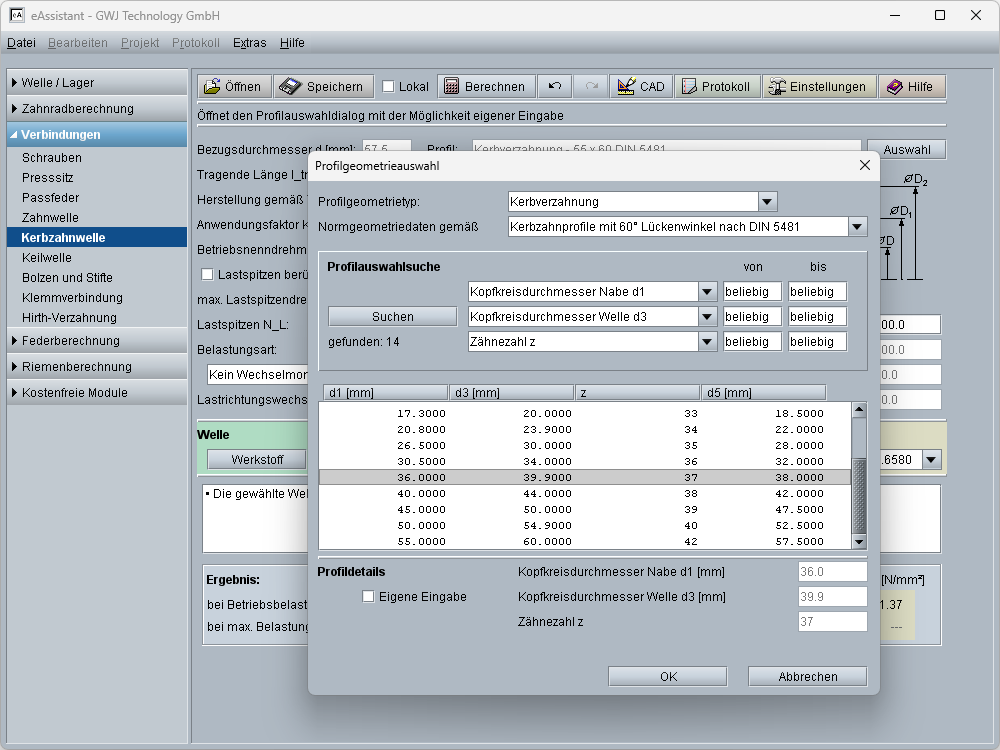Screen dimensions: 1000x750
Task: Expand the Normgeometriedaten gemäß dropdown
Action: pyautogui.click(x=857, y=227)
